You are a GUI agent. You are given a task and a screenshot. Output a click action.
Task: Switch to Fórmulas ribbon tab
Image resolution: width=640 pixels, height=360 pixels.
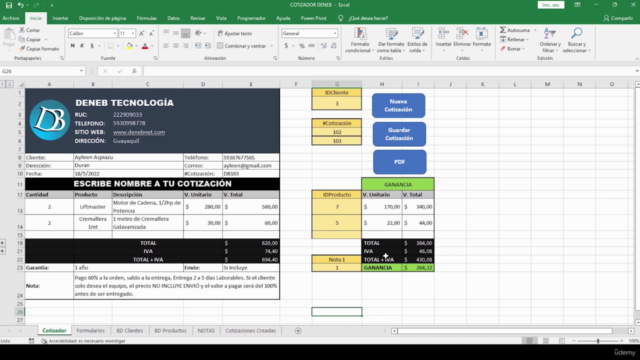tap(147, 18)
